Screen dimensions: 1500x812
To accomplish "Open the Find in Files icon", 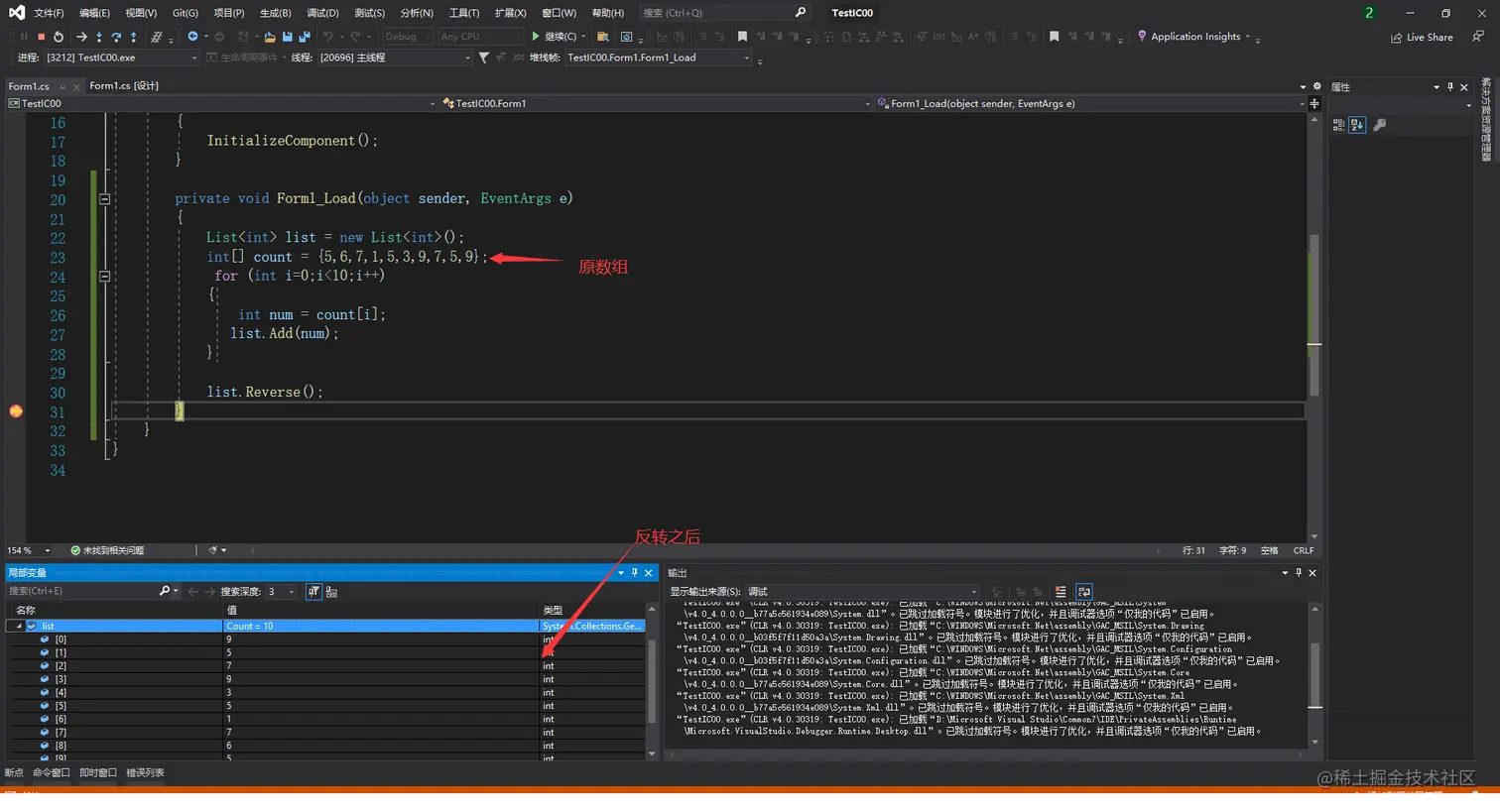I will point(602,37).
